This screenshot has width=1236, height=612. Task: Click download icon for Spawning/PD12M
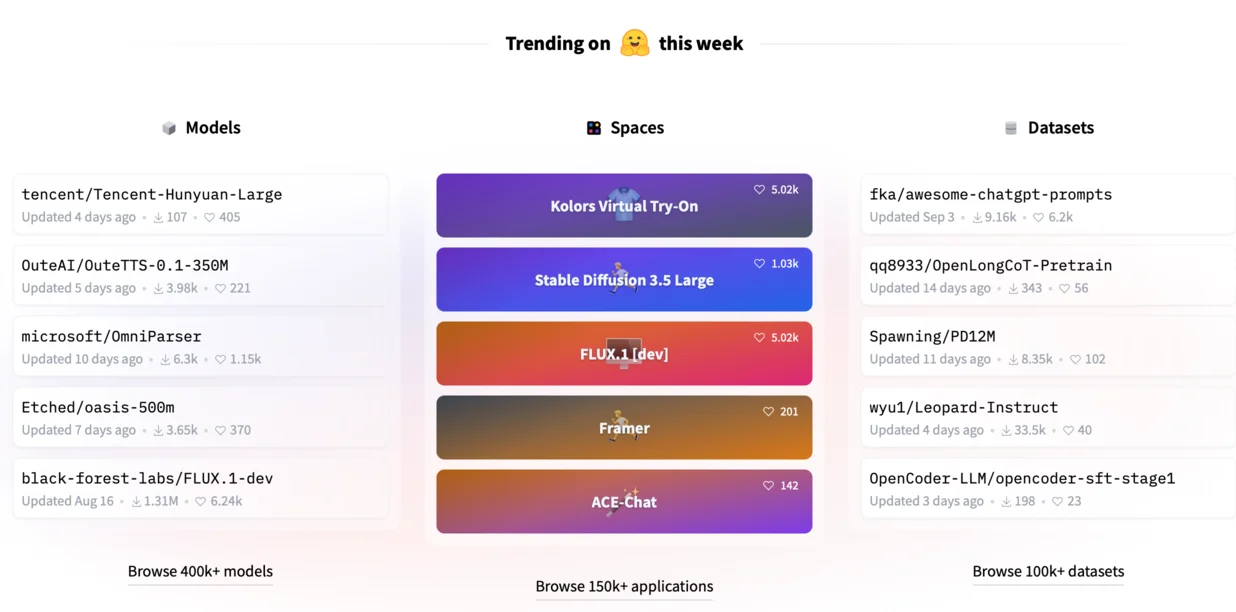(1013, 359)
